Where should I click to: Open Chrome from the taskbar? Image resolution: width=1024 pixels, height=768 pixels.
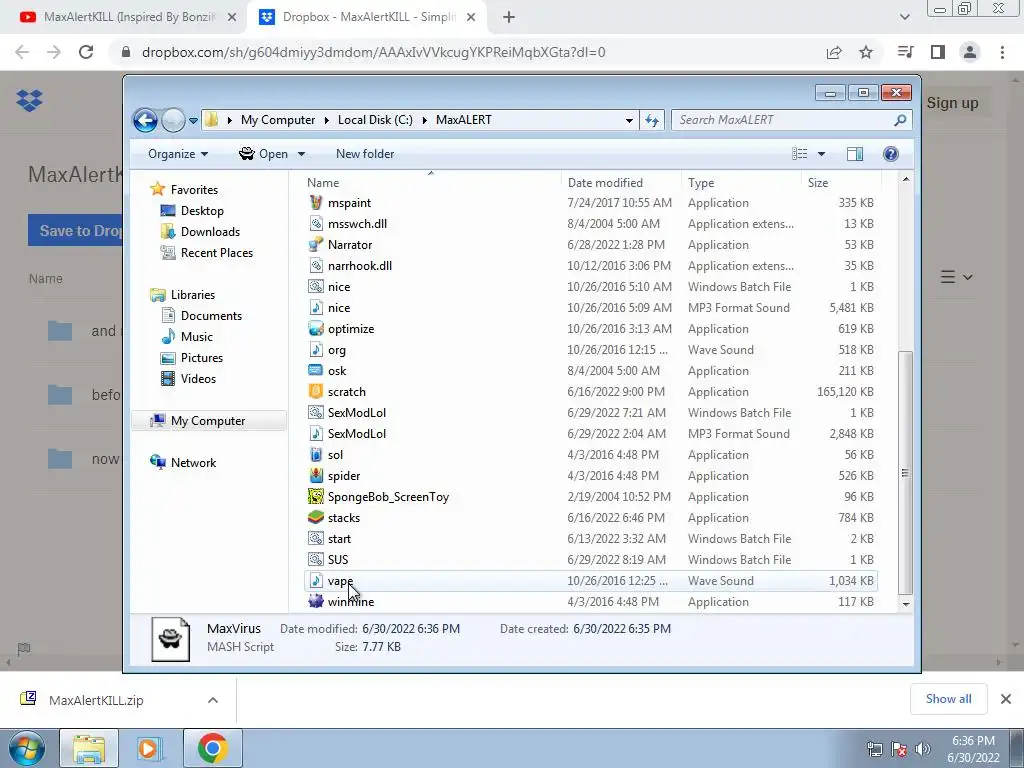click(x=212, y=748)
